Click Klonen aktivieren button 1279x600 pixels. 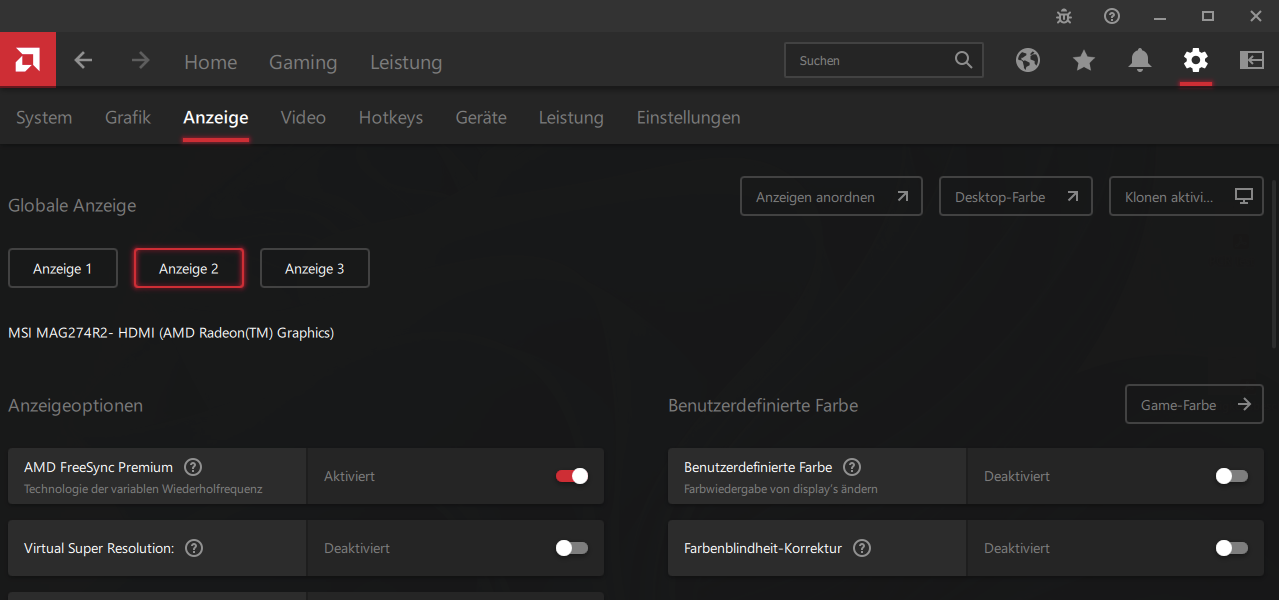(x=1186, y=197)
